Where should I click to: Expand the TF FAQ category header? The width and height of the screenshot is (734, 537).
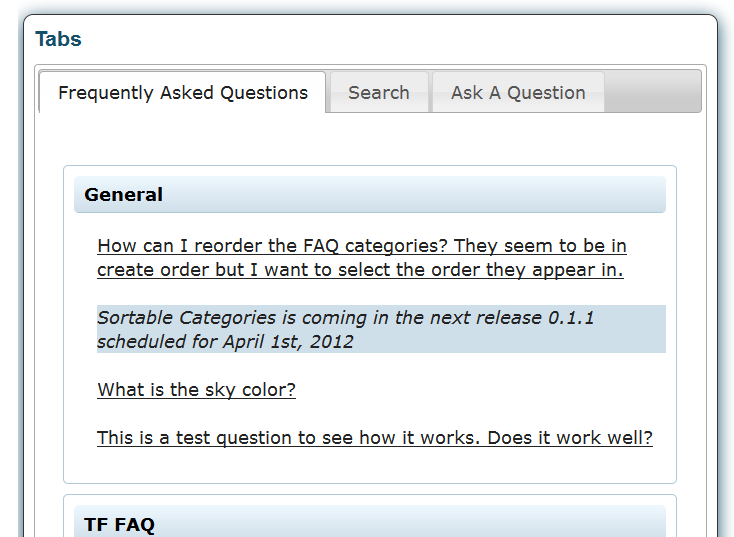370,522
